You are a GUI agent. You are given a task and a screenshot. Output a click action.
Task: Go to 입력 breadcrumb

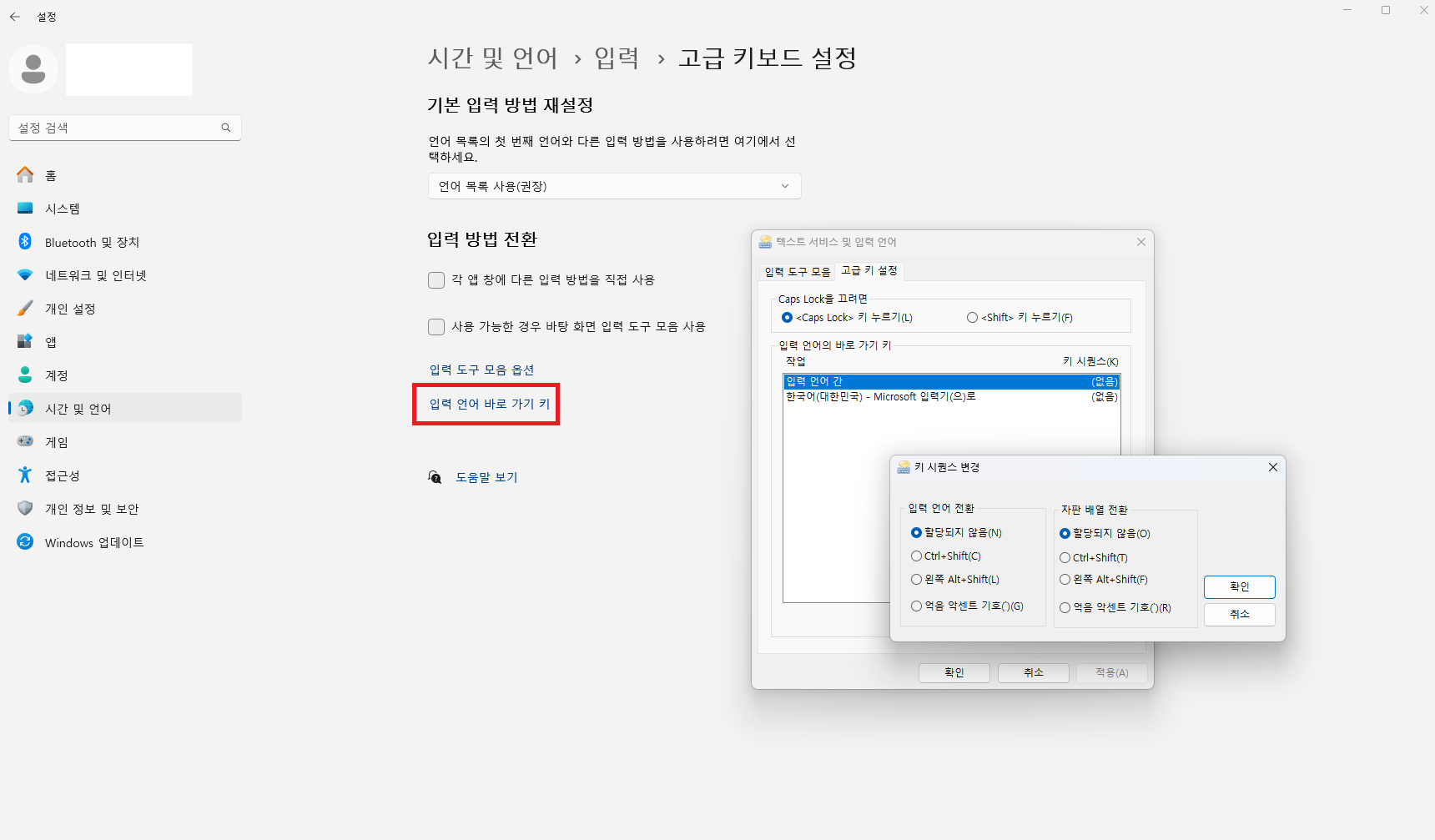click(617, 58)
